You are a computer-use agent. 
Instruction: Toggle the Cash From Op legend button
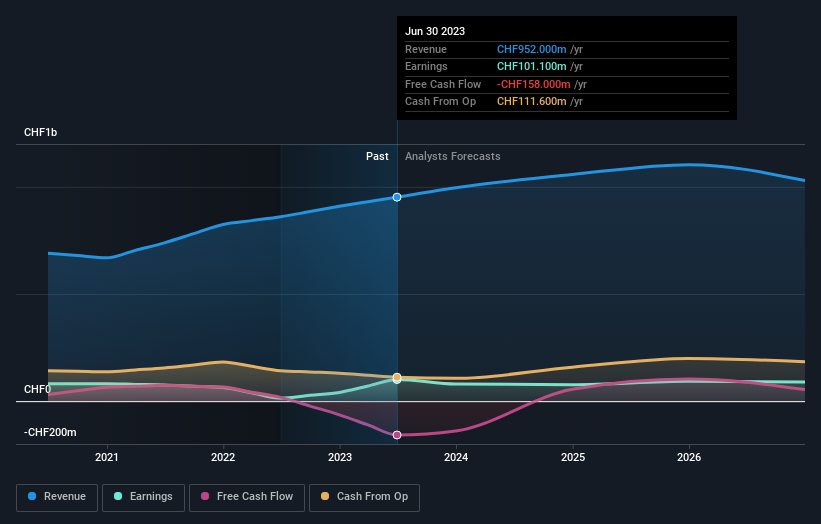[364, 497]
